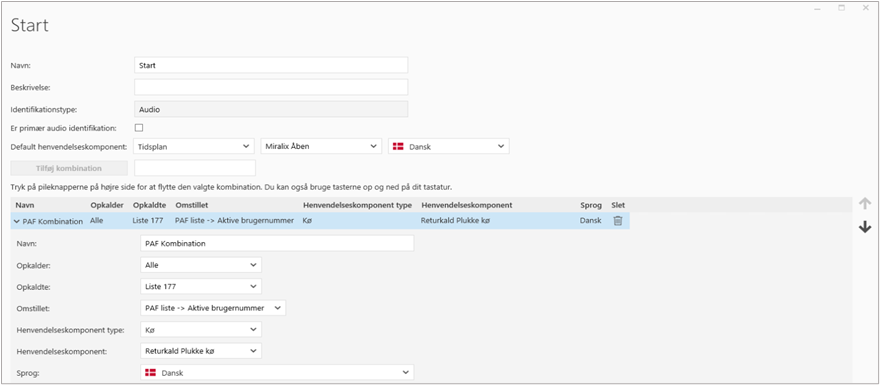Screen dimensions: 880x385
Task: Open the top Dansk language dropdown
Action: click(x=449, y=146)
